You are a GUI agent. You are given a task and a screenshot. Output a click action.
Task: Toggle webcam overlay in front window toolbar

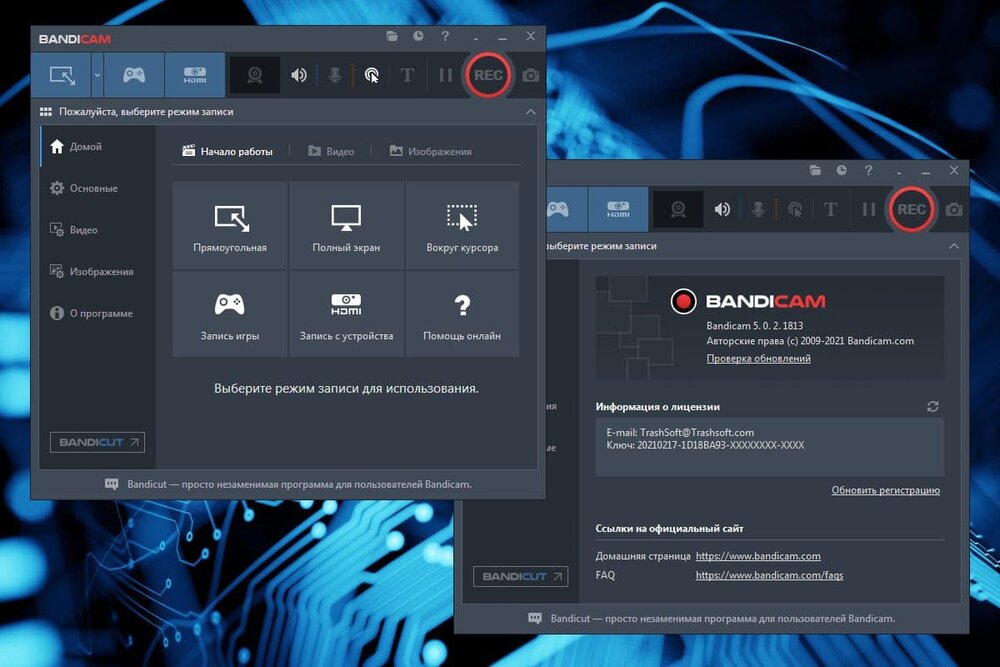click(254, 75)
